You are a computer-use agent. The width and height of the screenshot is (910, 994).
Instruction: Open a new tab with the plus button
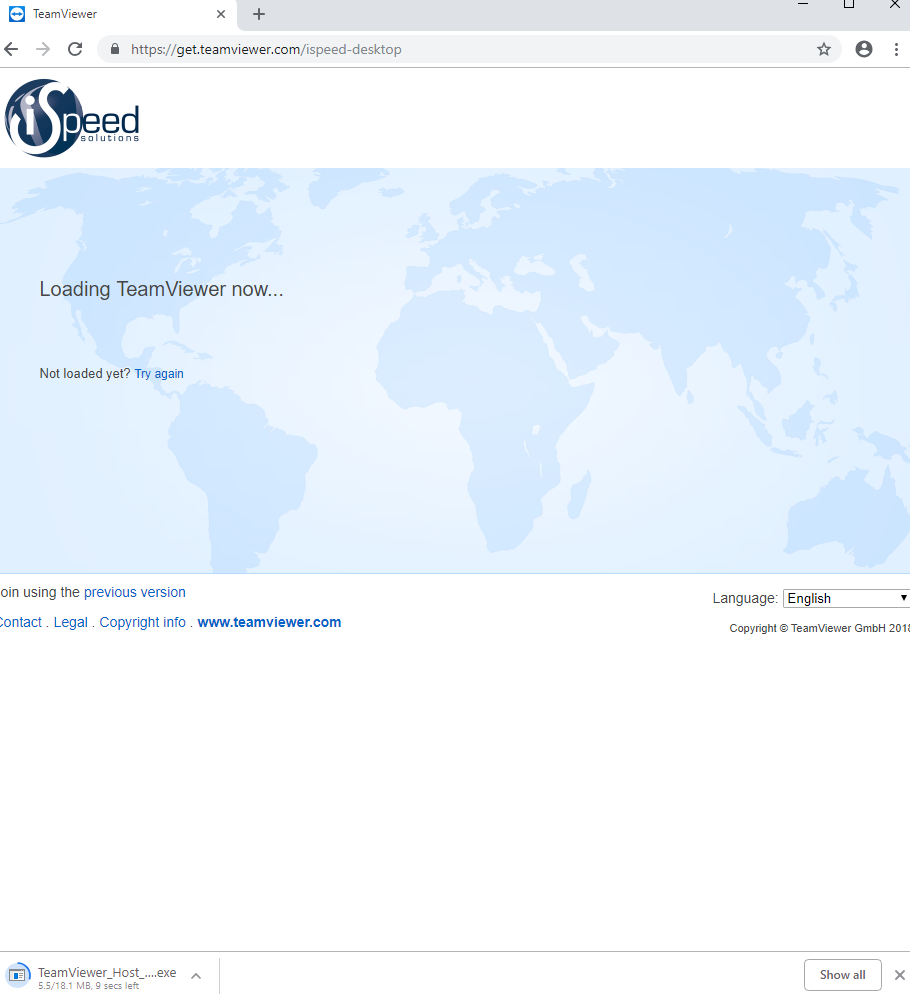coord(259,14)
